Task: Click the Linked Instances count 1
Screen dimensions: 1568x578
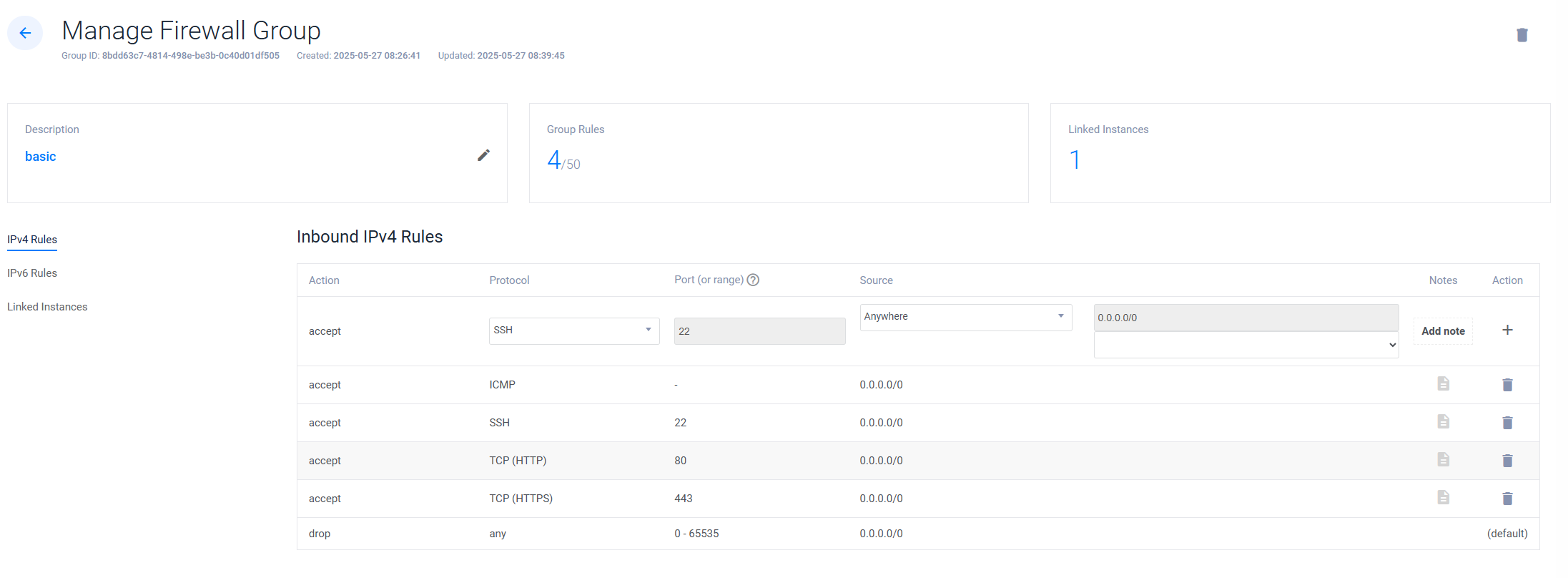Action: coord(1075,160)
